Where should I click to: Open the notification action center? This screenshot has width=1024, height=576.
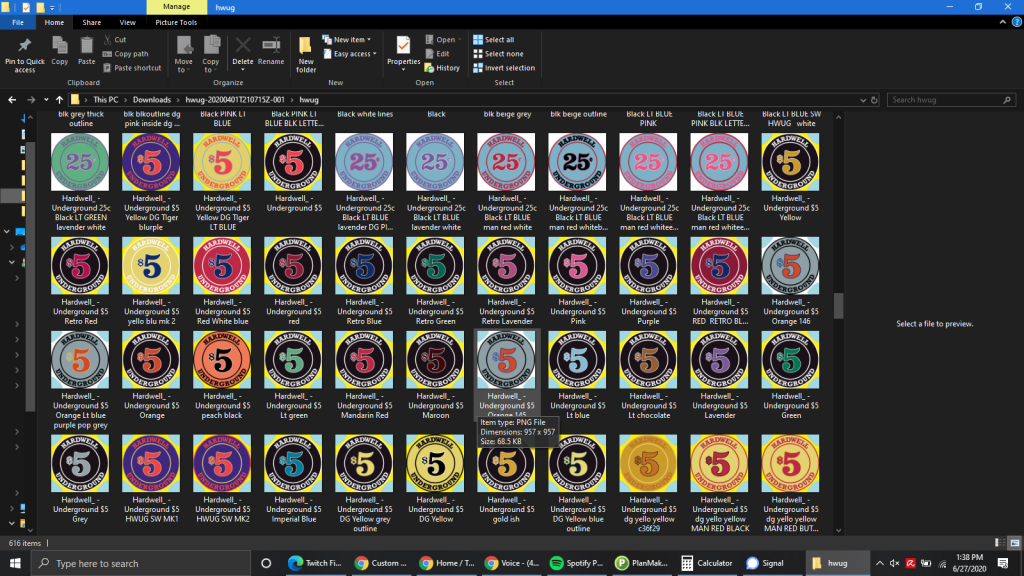[x=1003, y=563]
